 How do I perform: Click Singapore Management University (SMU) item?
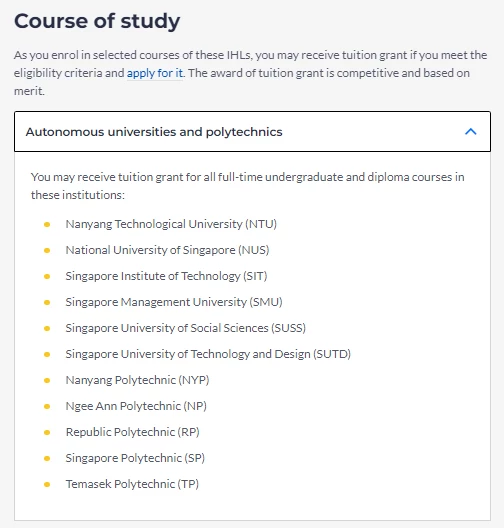[x=174, y=302]
